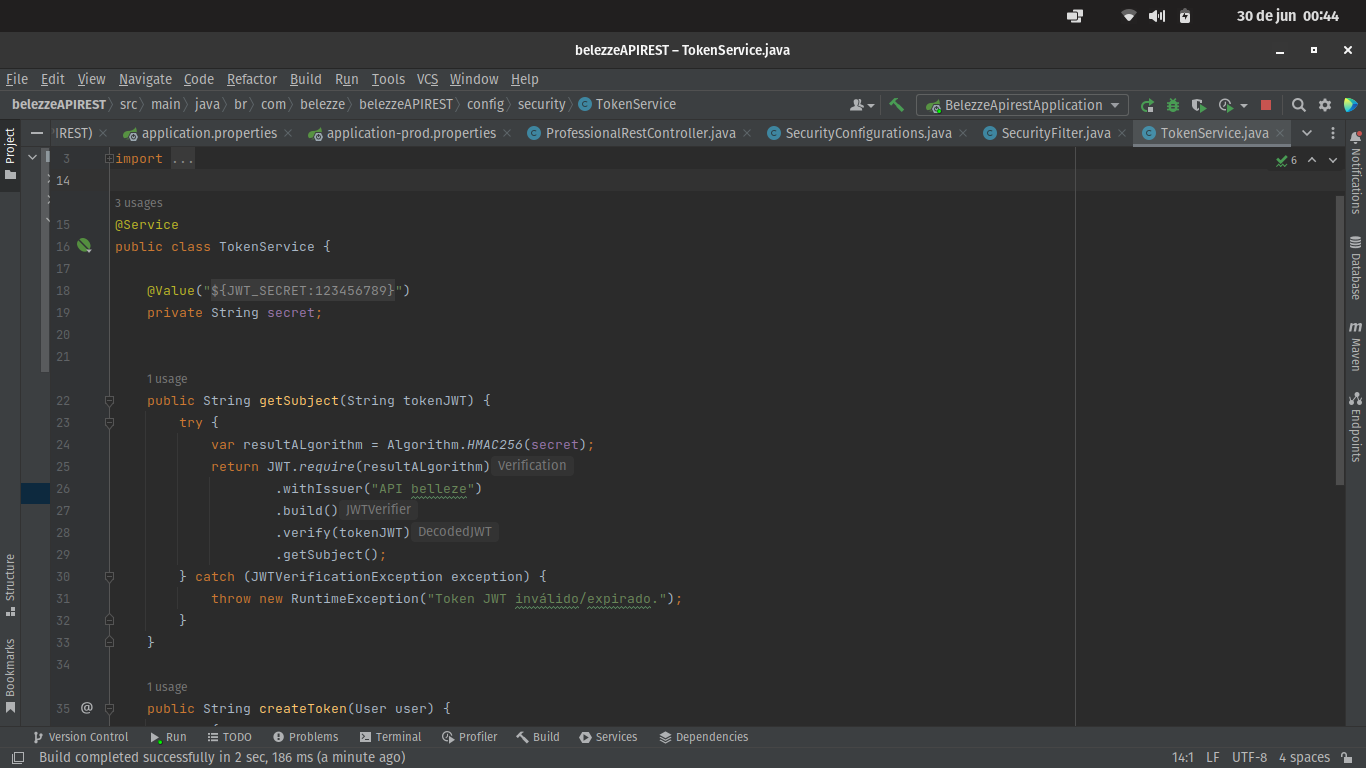Open the Navigate menu
This screenshot has height=768, width=1366.
point(145,79)
